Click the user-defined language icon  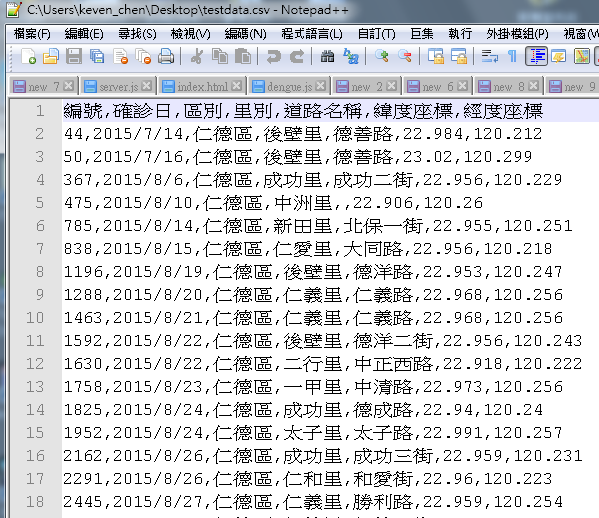pyautogui.click(x=559, y=57)
